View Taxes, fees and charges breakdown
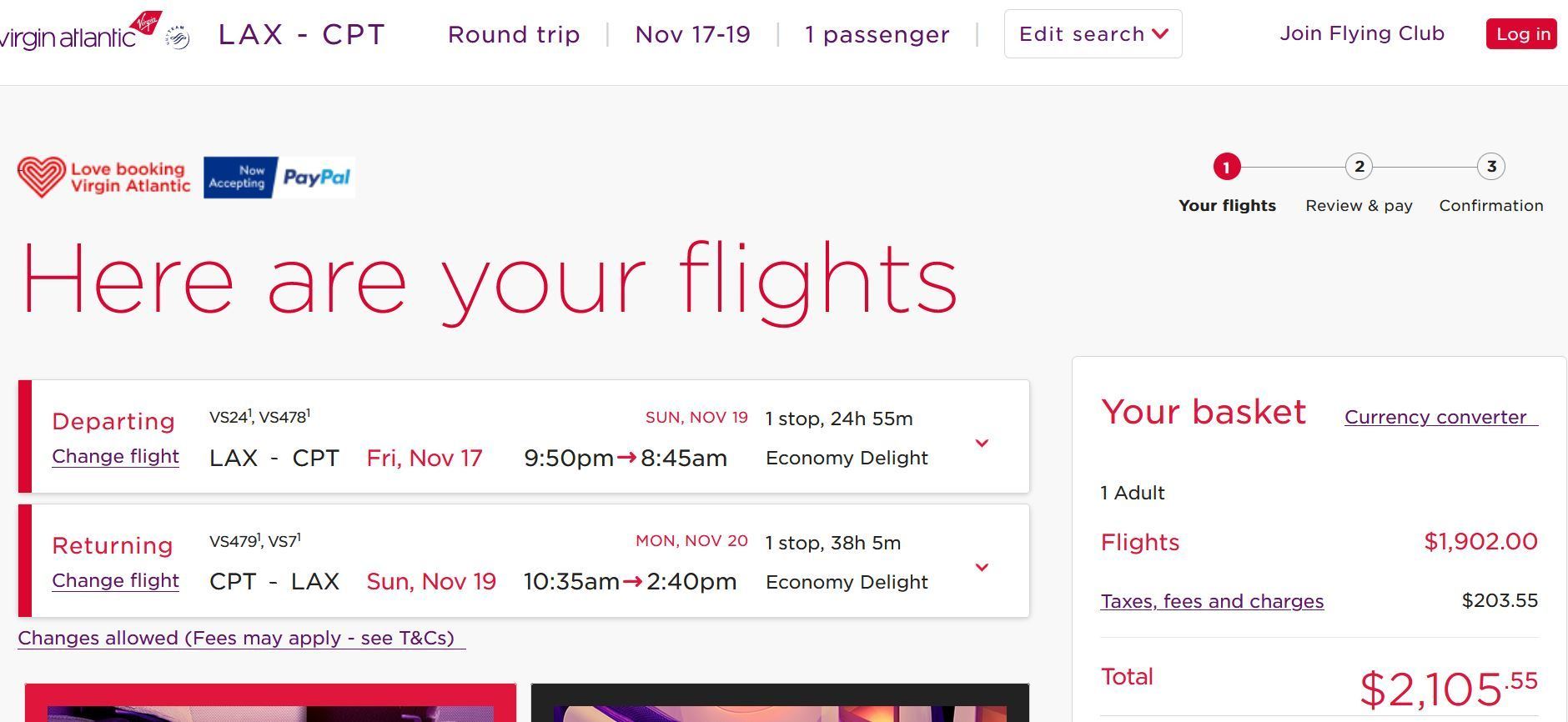The width and height of the screenshot is (1568, 722). (1212, 601)
